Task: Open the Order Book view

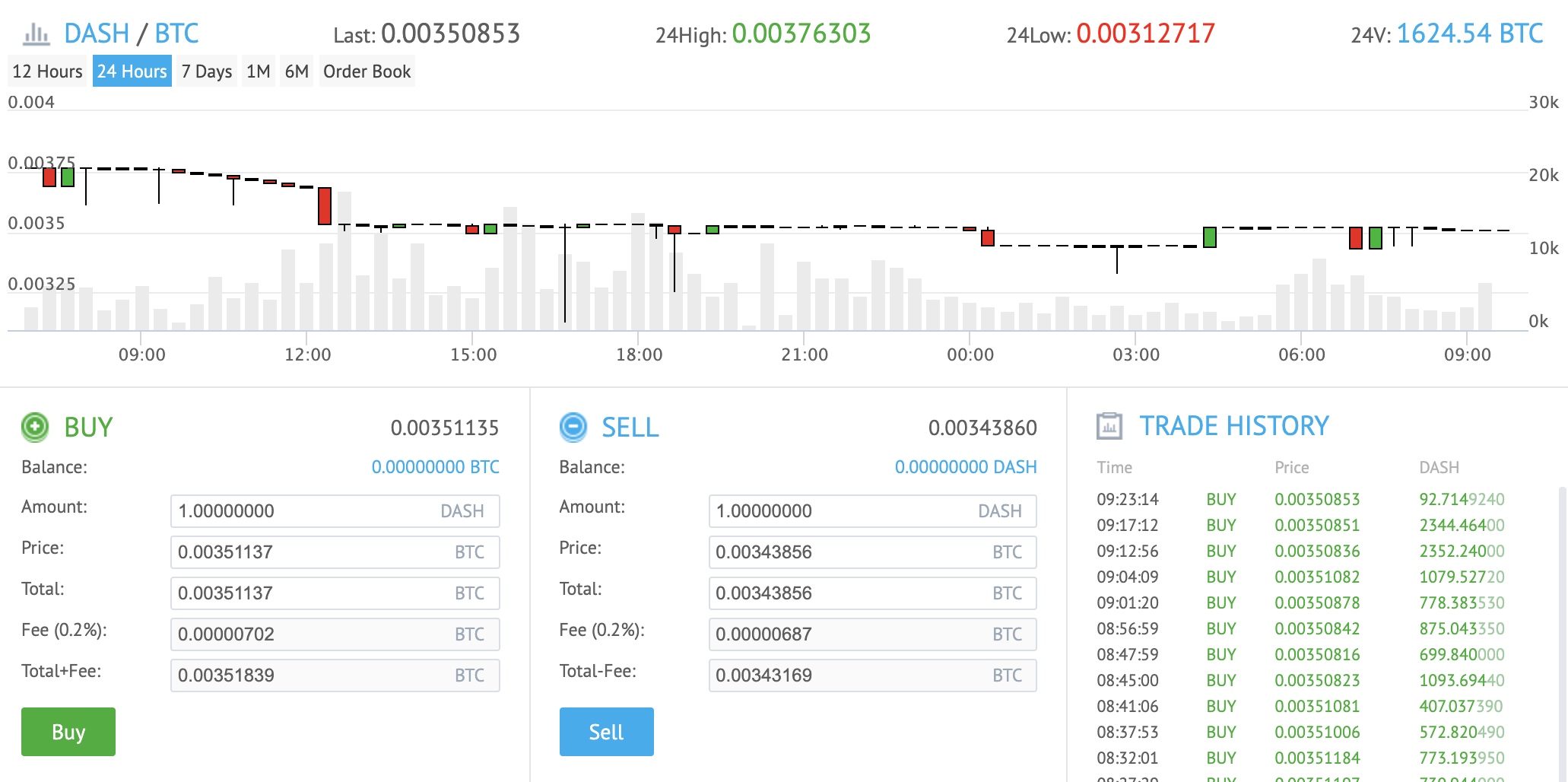Action: pyautogui.click(x=367, y=71)
